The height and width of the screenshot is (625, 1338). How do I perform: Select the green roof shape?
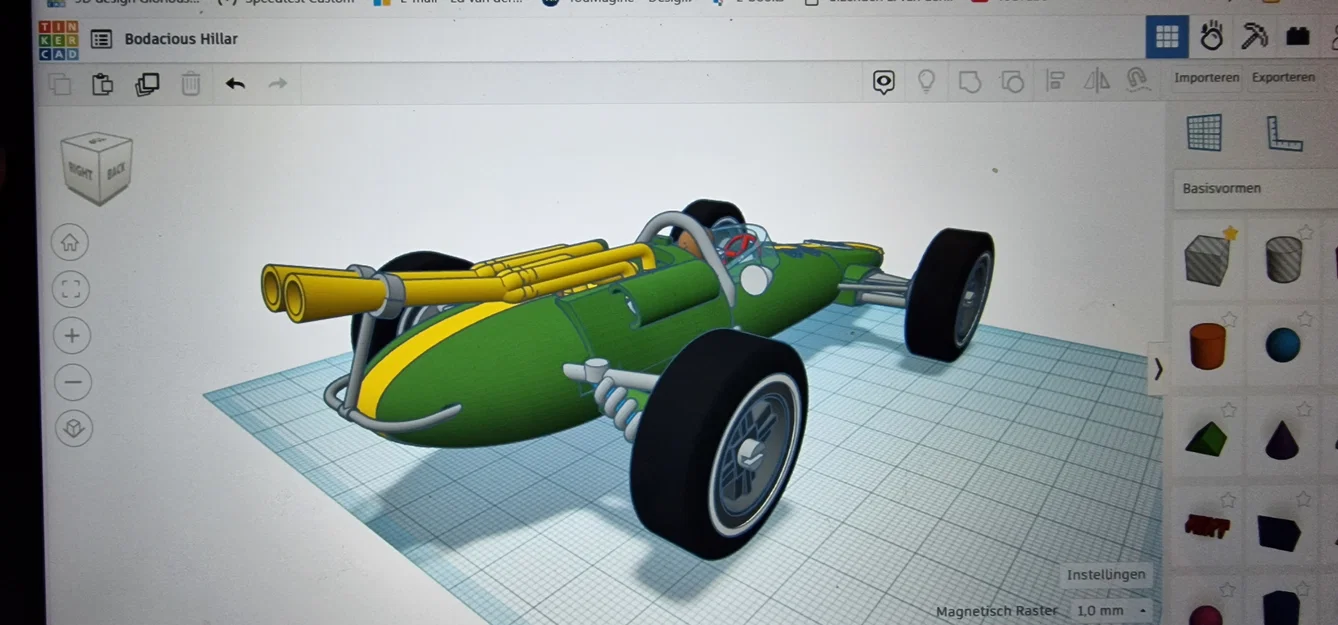click(x=1207, y=438)
